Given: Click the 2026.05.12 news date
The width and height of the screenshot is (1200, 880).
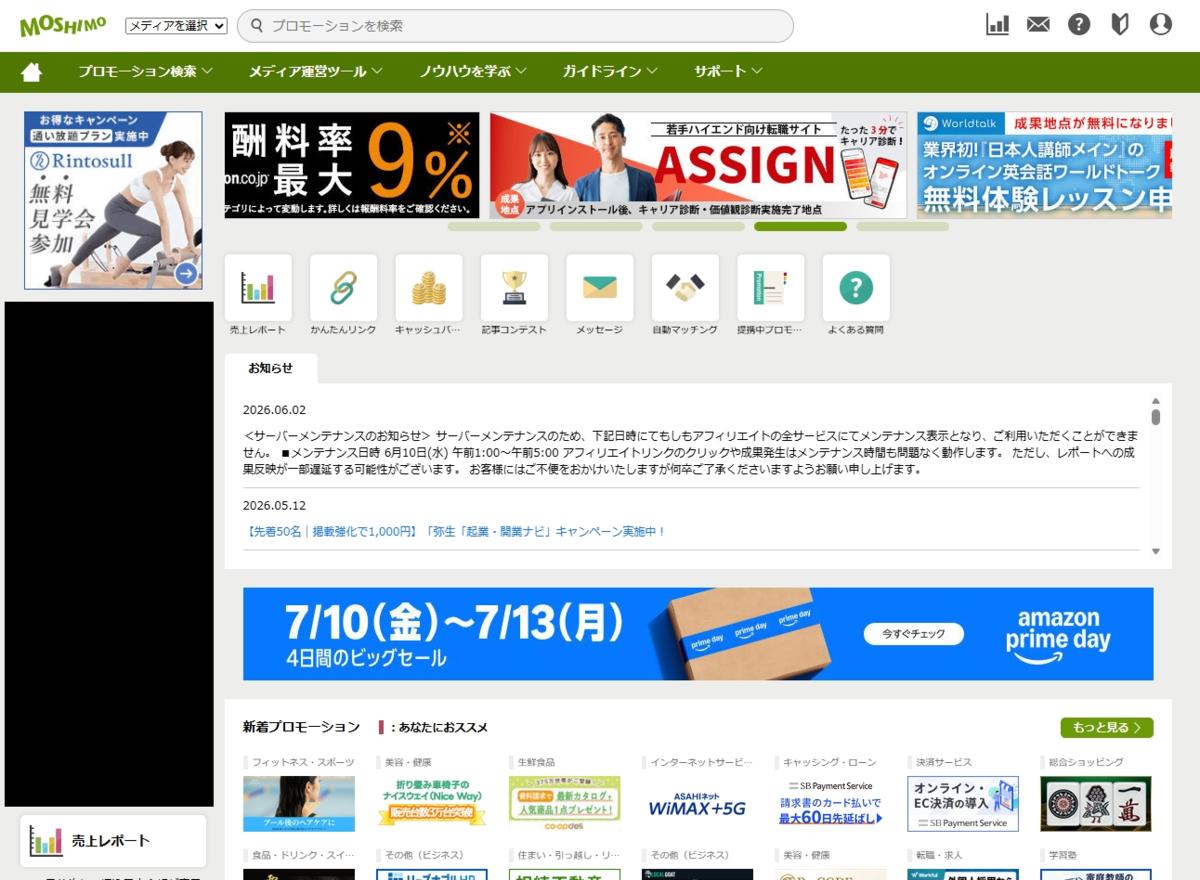Looking at the screenshot, I should coord(275,506).
